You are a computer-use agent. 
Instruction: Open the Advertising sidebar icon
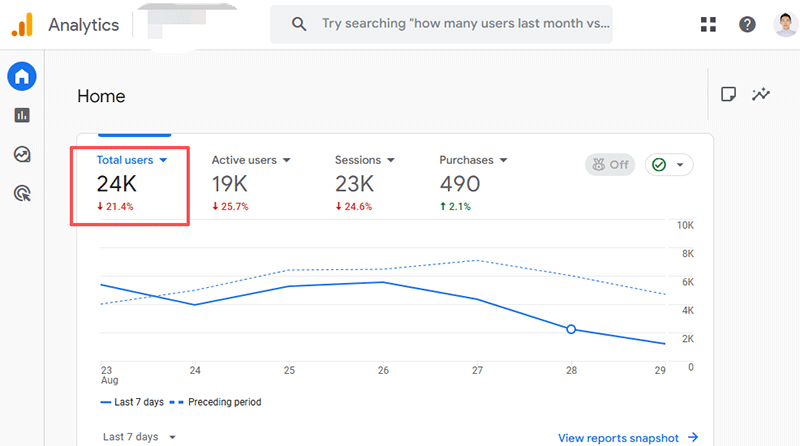[21, 193]
